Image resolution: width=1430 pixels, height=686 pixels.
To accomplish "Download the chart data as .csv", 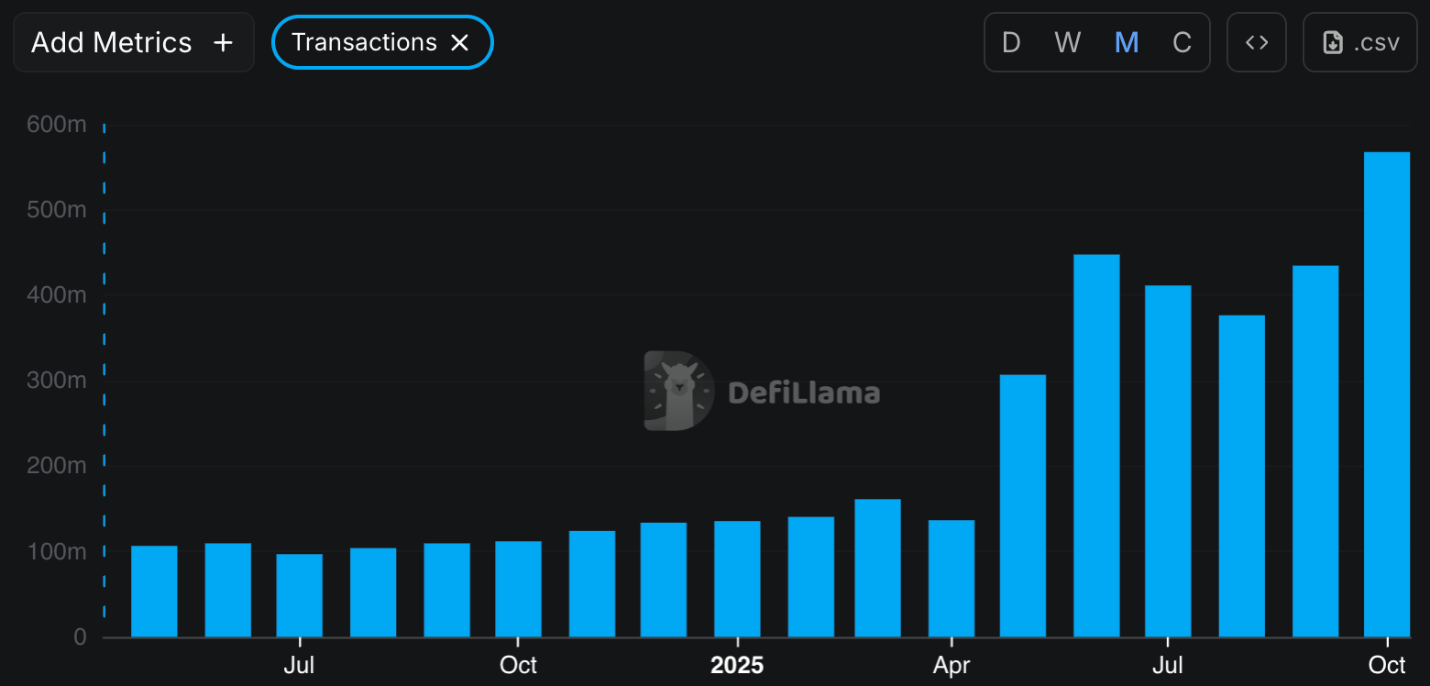I will pyautogui.click(x=1360, y=42).
